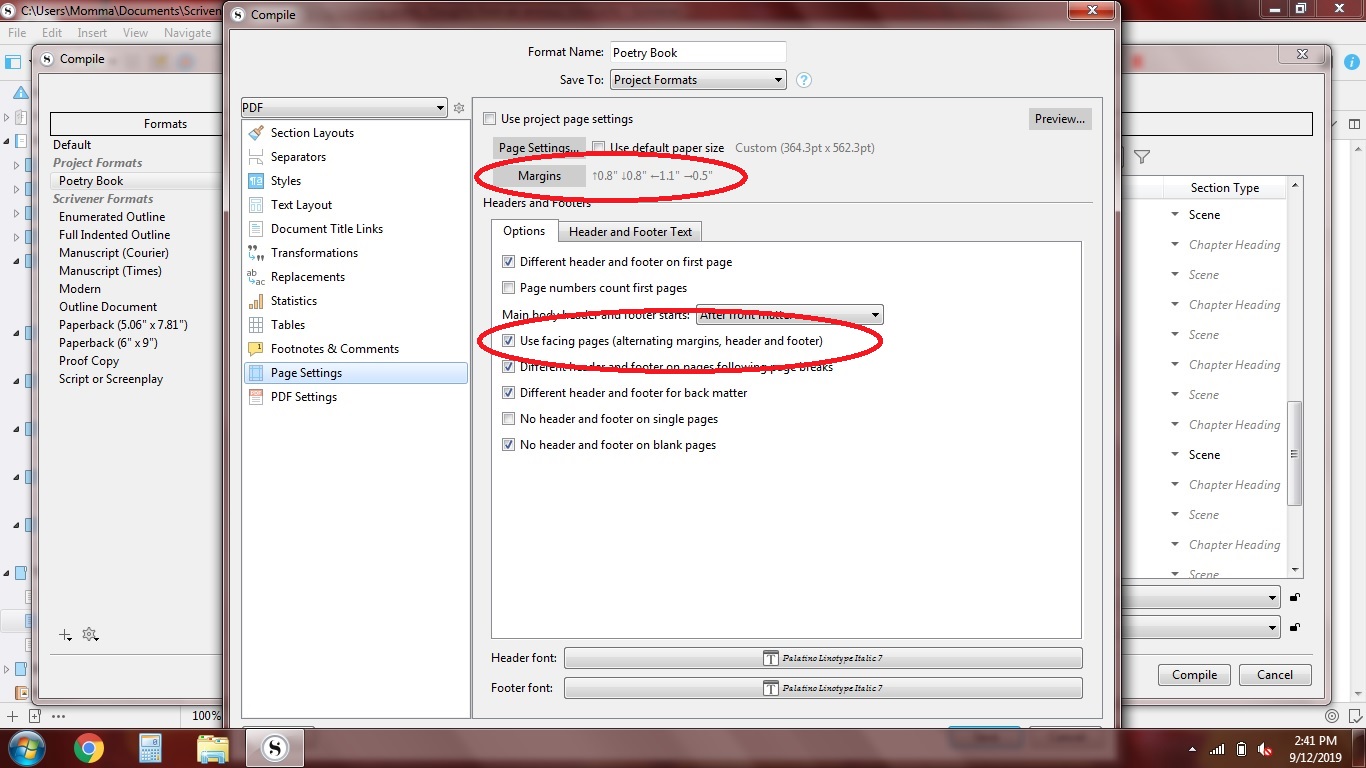Click the Preview... button

click(1060, 119)
